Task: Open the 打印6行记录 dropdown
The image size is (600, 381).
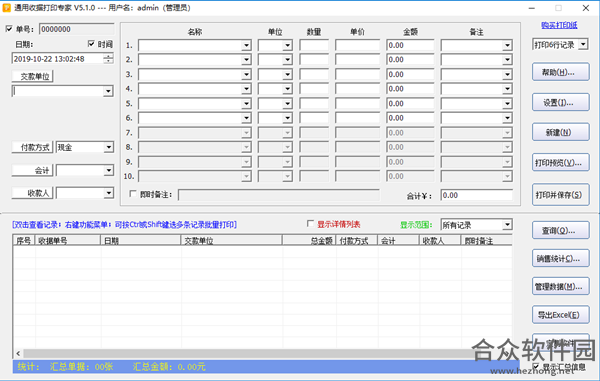Action: point(583,44)
